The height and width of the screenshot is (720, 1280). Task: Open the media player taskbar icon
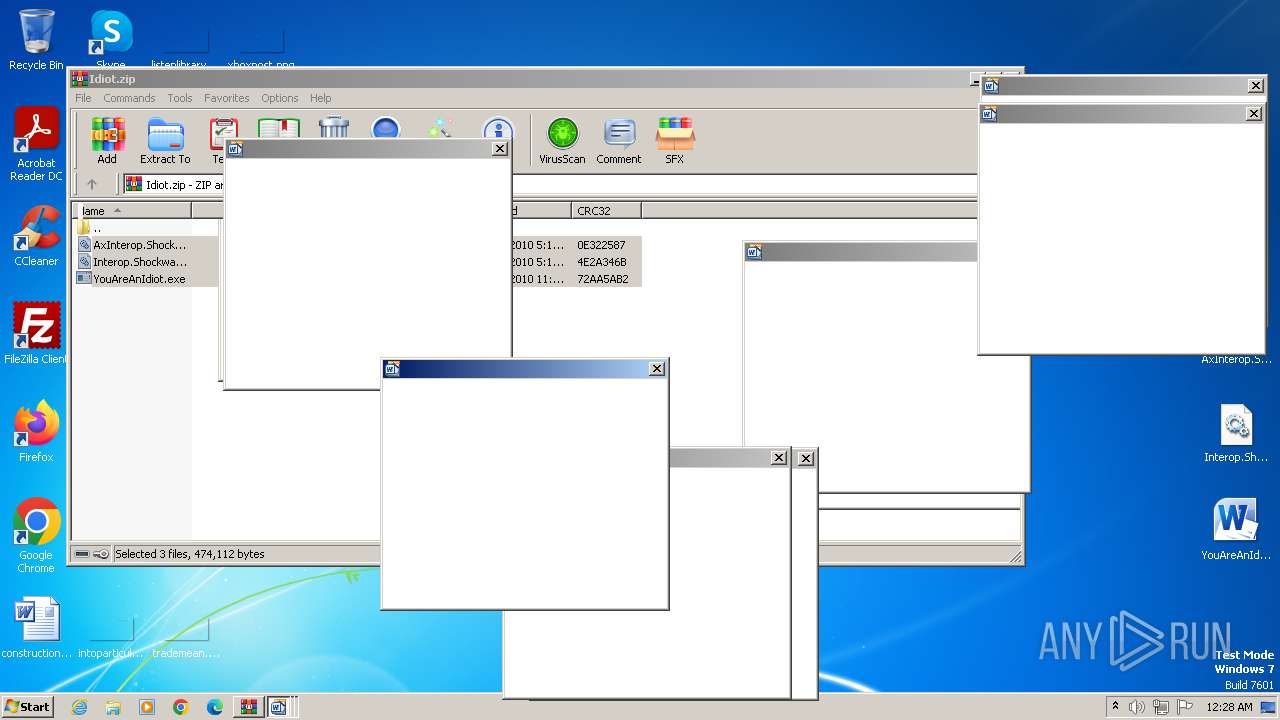click(x=147, y=707)
